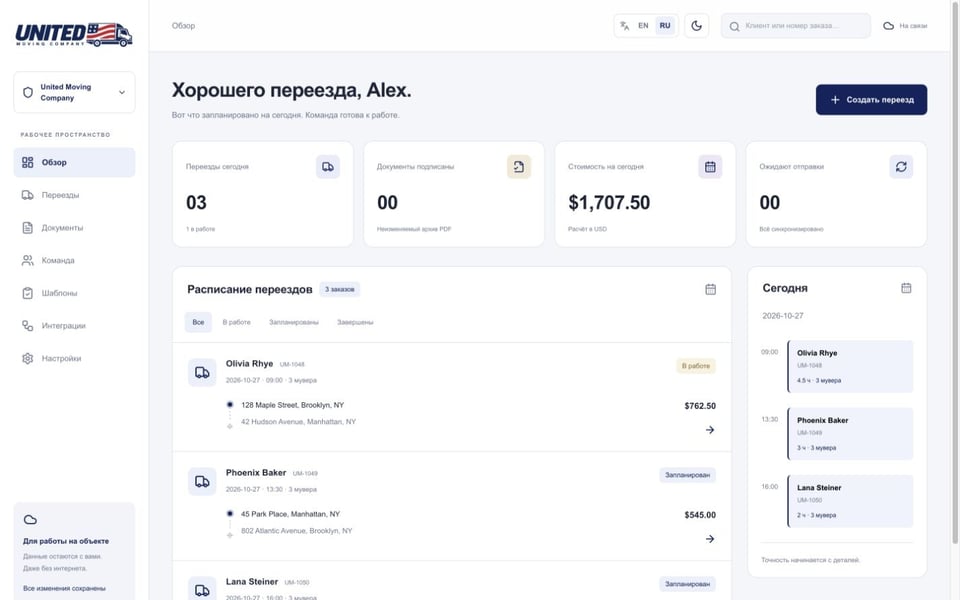This screenshot has height=600, width=960.
Task: Open the Документы sidebar item
Action: [x=74, y=228]
